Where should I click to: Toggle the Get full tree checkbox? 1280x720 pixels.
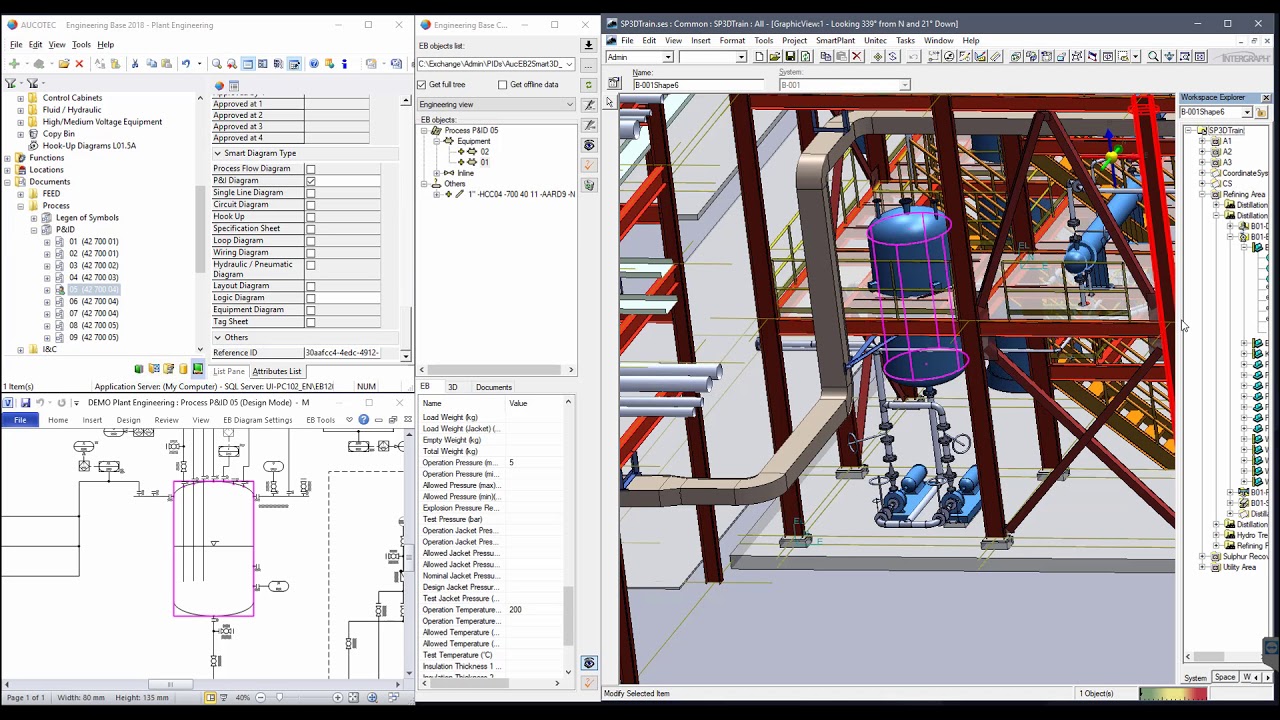pyautogui.click(x=422, y=85)
